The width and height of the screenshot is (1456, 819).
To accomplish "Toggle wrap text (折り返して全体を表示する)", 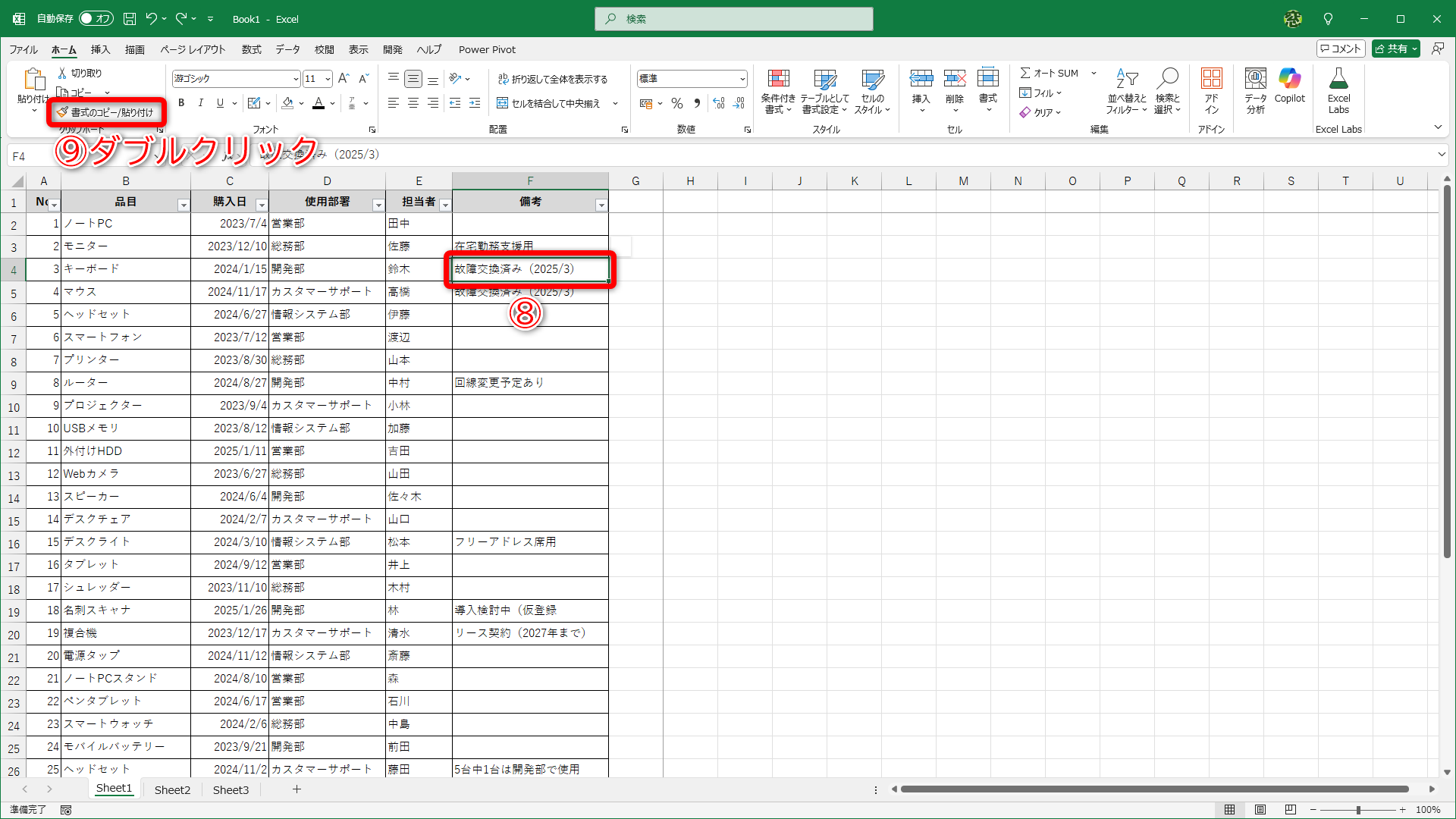I will (x=553, y=79).
